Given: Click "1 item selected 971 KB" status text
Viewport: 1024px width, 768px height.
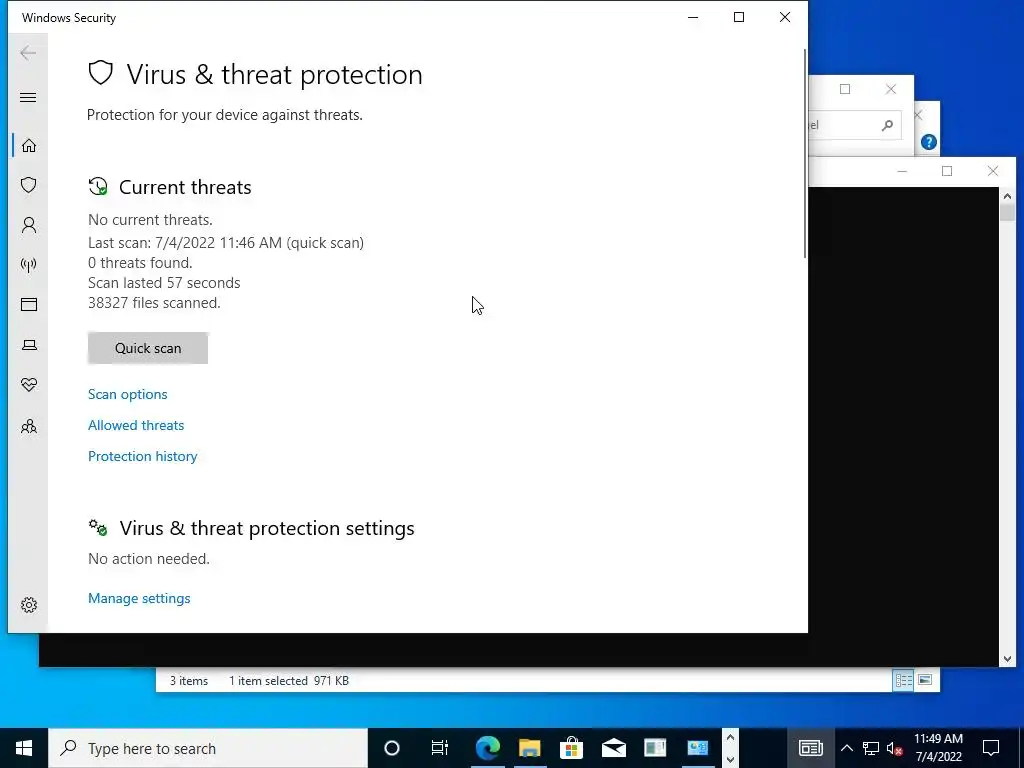Looking at the screenshot, I should [x=289, y=680].
